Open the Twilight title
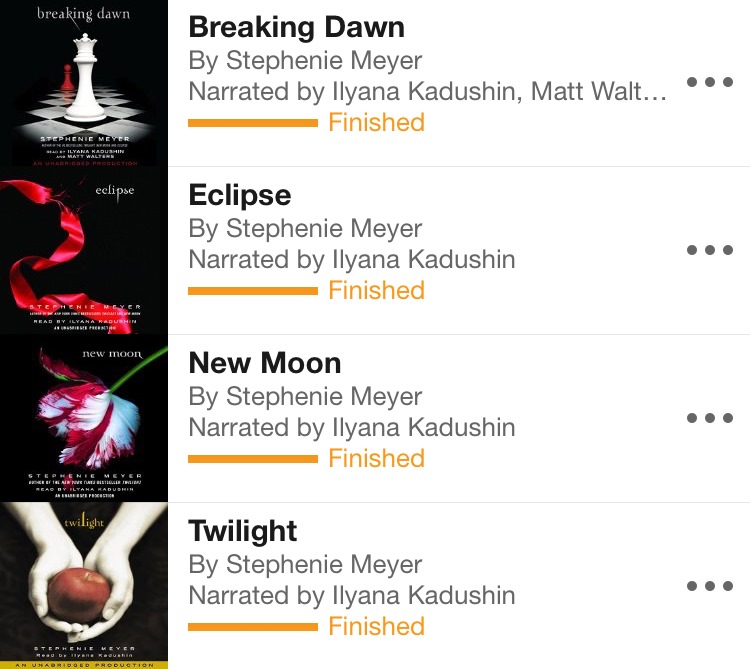Viewport: 750px width, 669px height. pyautogui.click(x=243, y=531)
